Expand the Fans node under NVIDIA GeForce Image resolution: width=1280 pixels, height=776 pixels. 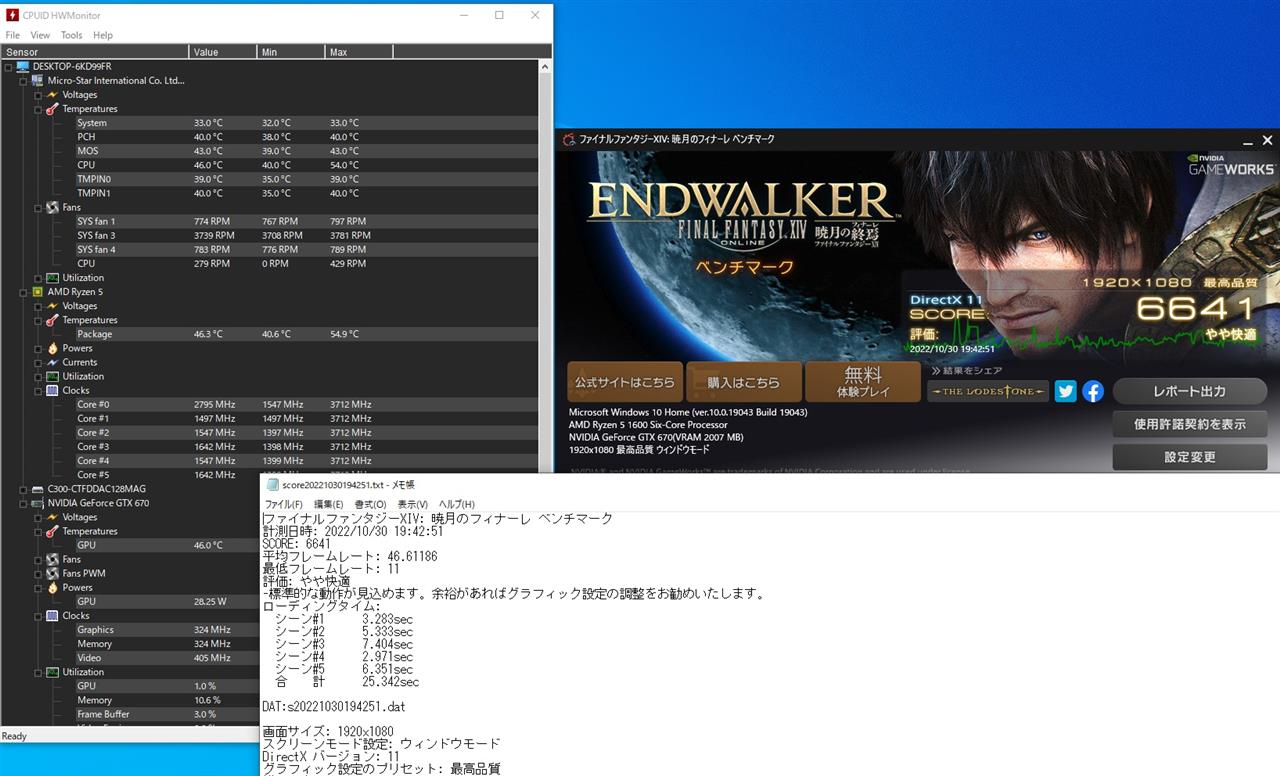(x=39, y=559)
